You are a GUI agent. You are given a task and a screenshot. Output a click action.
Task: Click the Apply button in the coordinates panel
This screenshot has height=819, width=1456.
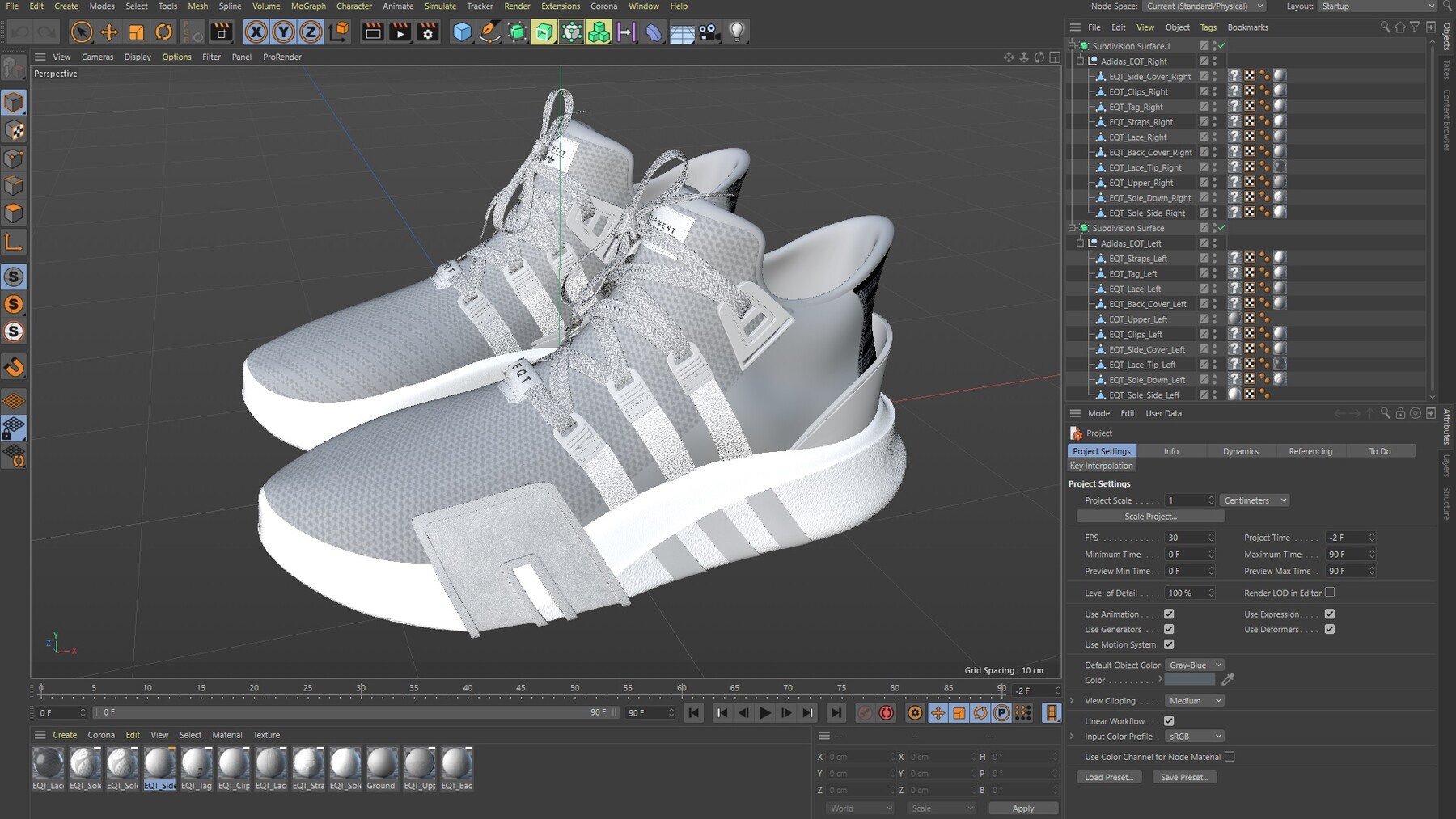pos(1022,808)
